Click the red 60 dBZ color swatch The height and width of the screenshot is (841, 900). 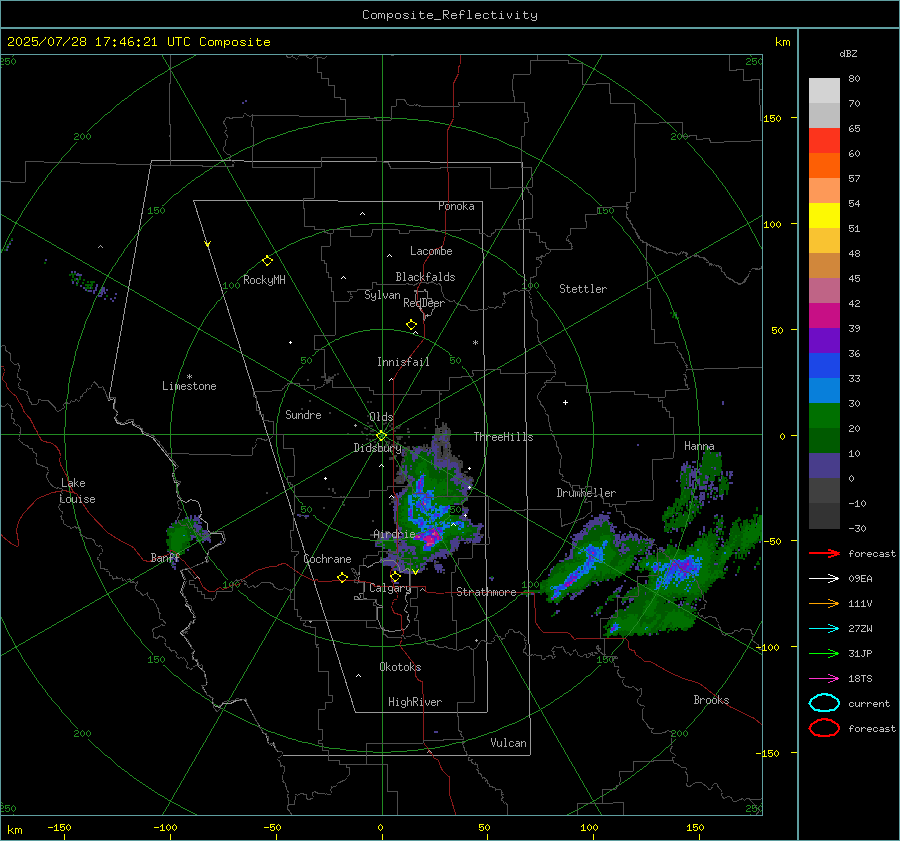[x=824, y=141]
